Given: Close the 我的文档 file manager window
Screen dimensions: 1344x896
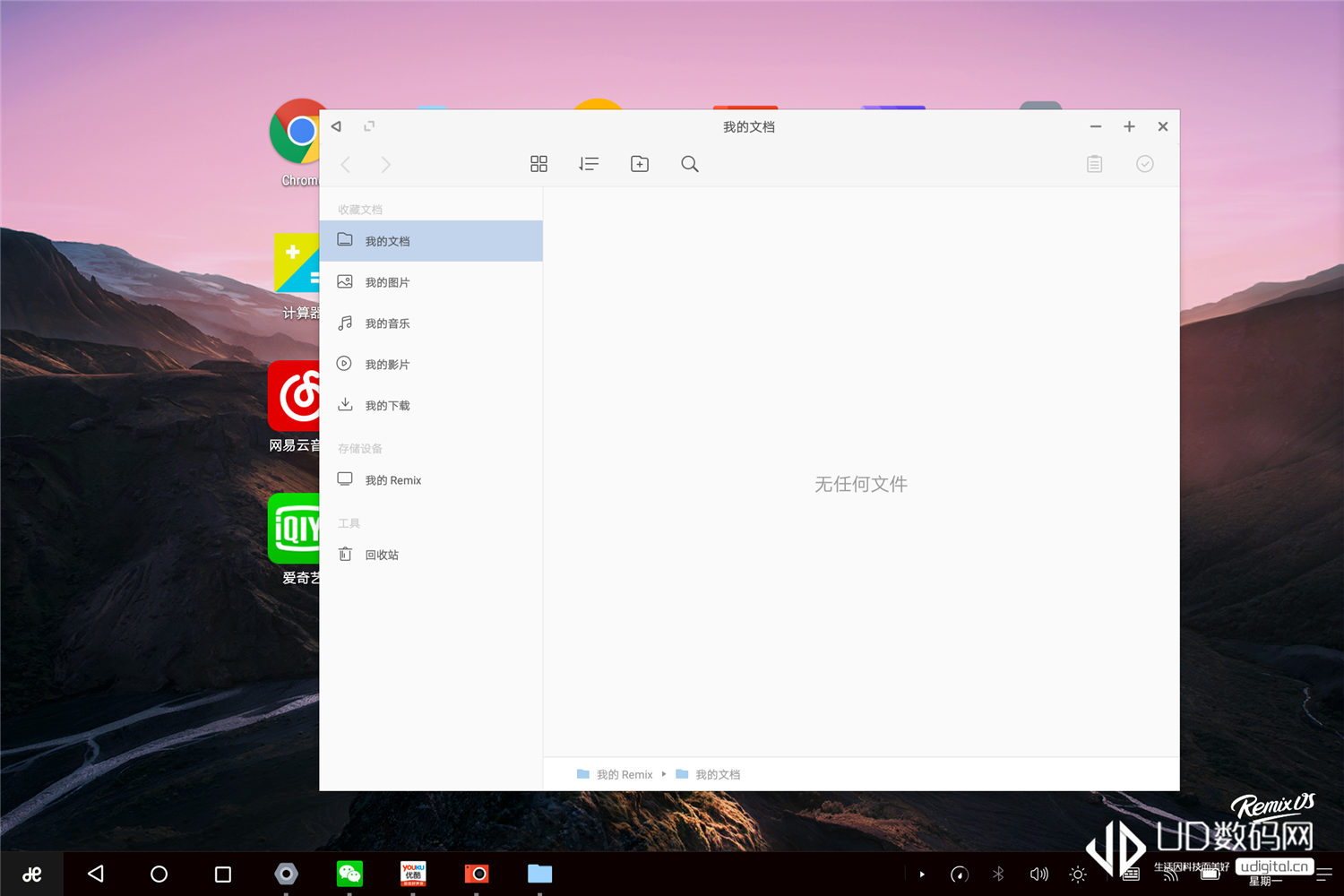Looking at the screenshot, I should pyautogui.click(x=1163, y=126).
